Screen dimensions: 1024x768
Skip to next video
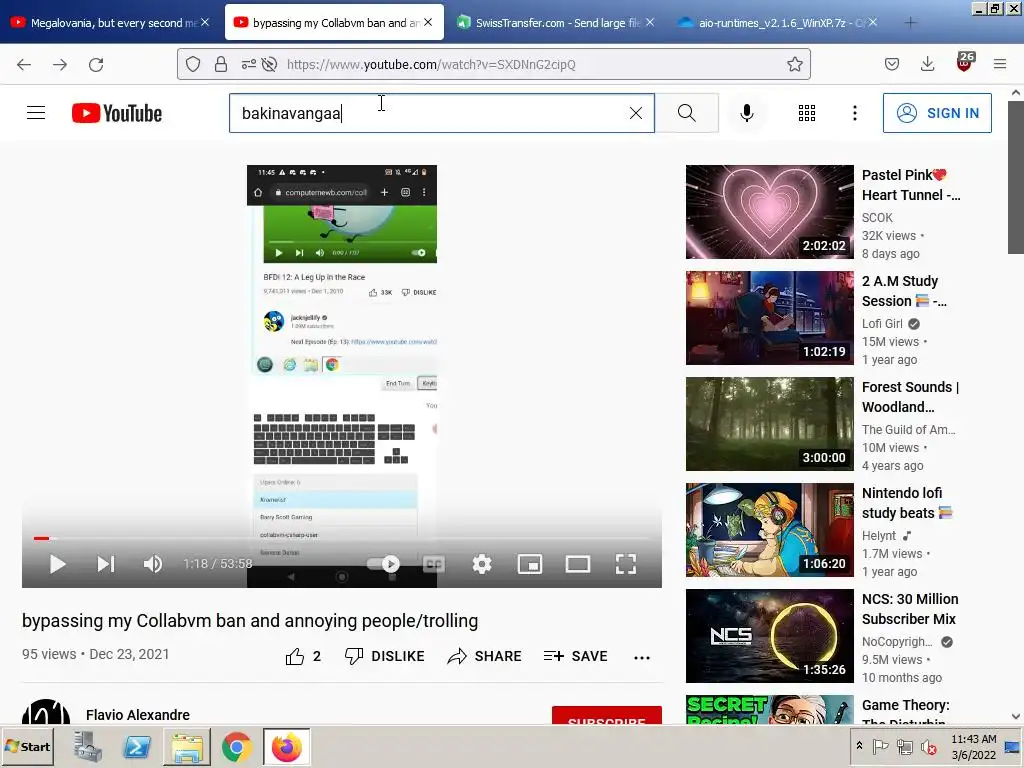[x=106, y=564]
